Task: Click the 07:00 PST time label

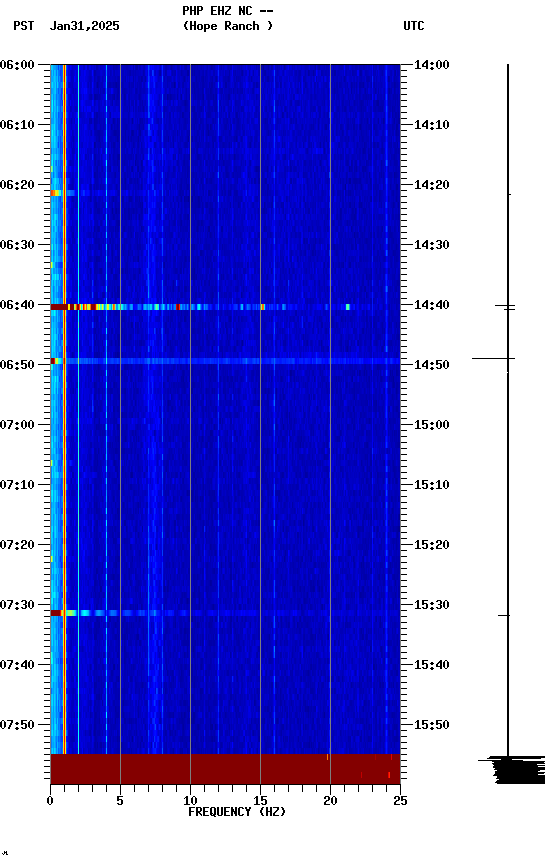Action: (x=17, y=425)
